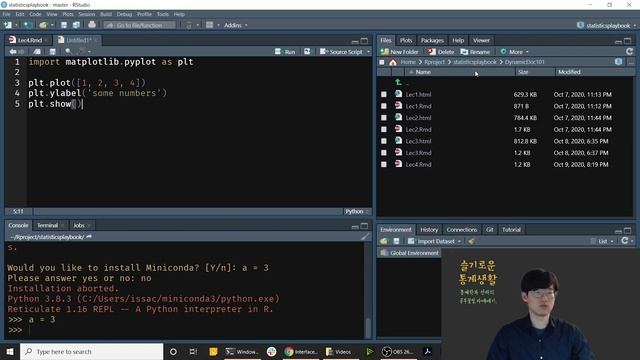Image resolution: width=640 pixels, height=360 pixels.
Task: Click the Find/Replace magnifier icon in editor
Action: pos(68,51)
